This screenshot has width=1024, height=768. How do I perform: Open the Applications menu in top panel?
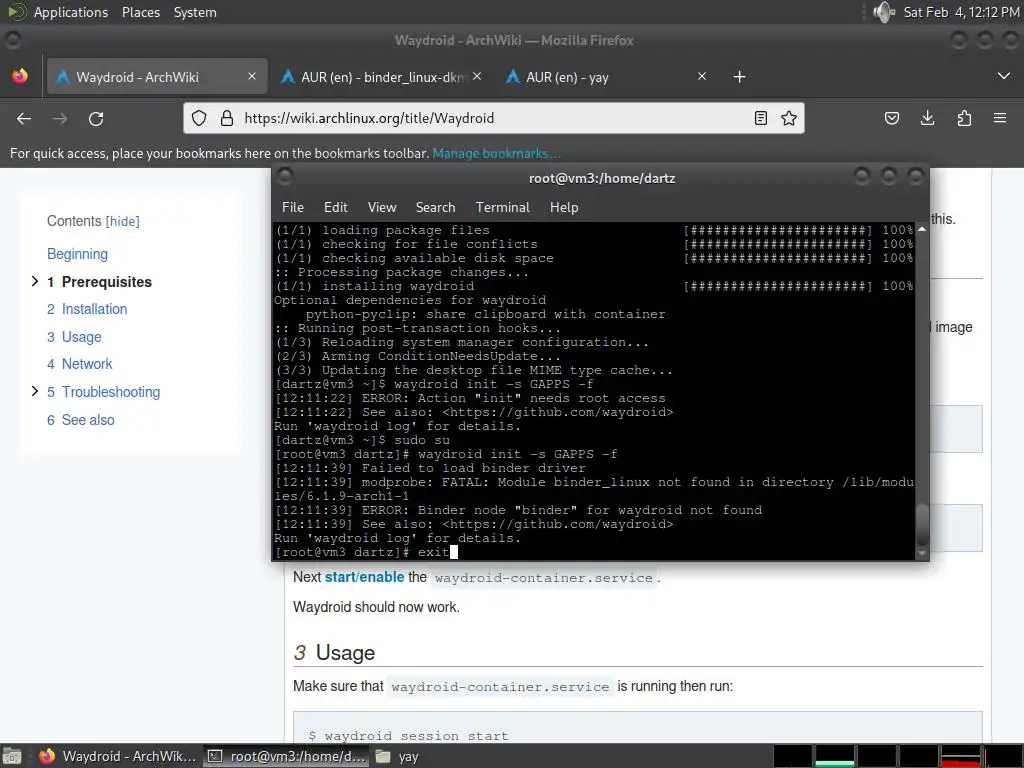click(x=71, y=12)
